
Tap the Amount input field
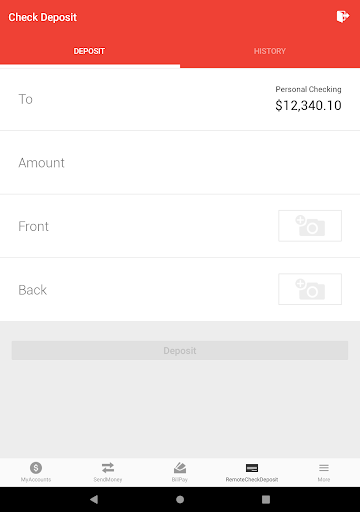point(180,163)
